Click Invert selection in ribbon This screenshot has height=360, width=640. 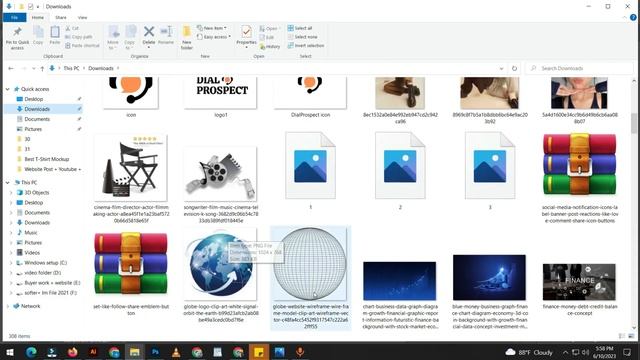pyautogui.click(x=306, y=45)
